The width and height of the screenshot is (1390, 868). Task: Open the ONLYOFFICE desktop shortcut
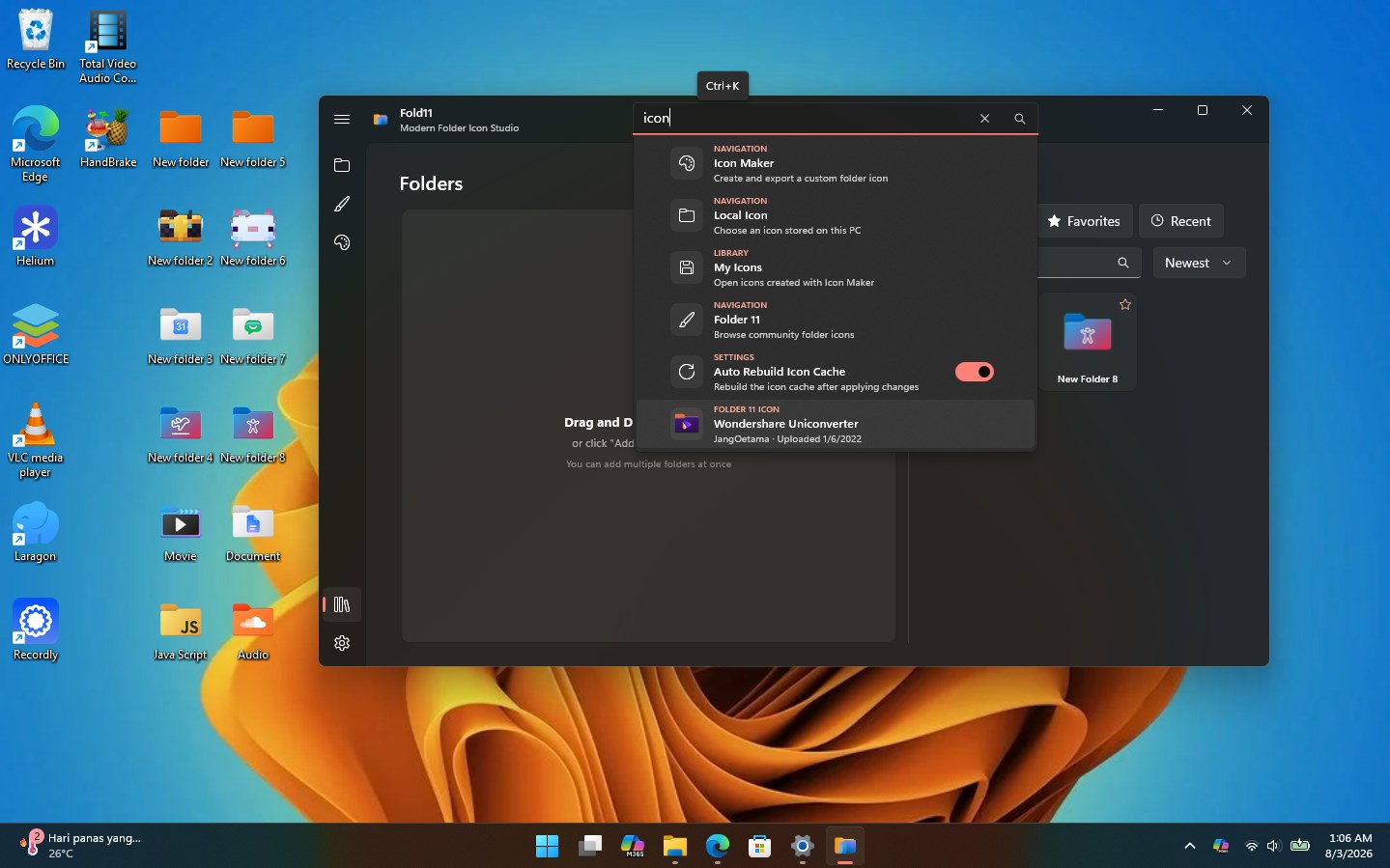[x=36, y=335]
